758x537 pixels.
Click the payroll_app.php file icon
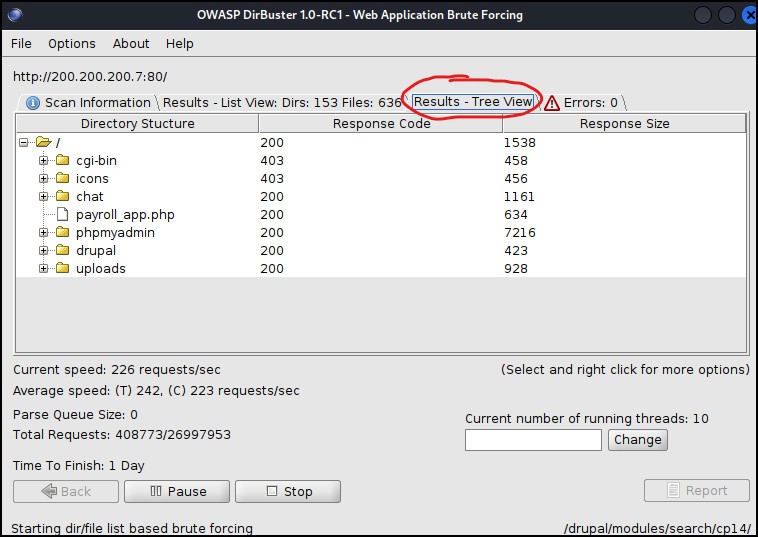click(62, 215)
